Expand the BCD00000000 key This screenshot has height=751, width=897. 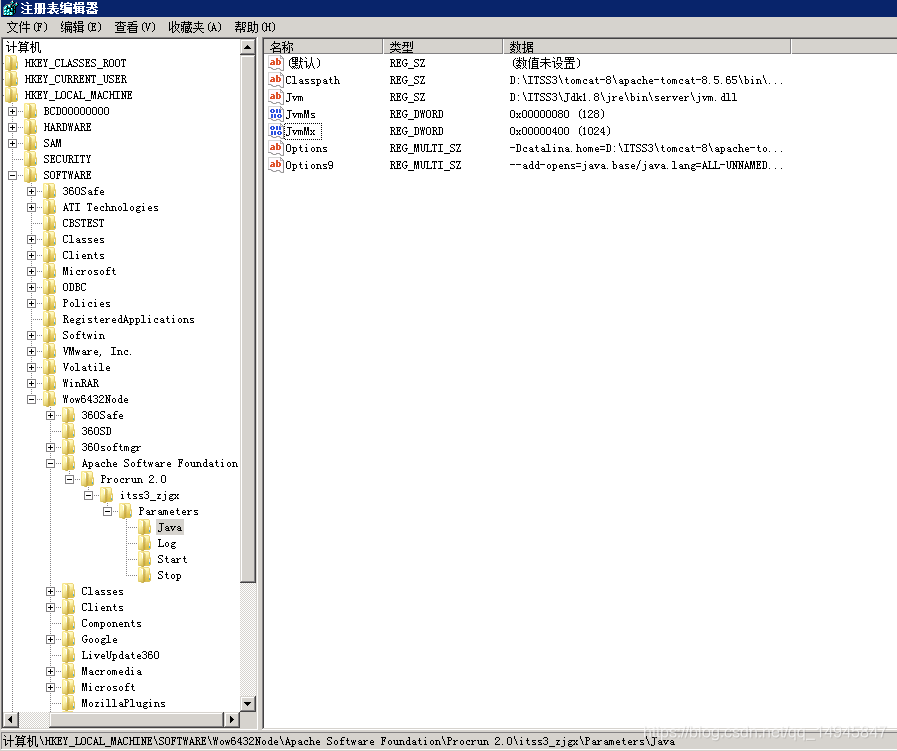click(x=13, y=111)
